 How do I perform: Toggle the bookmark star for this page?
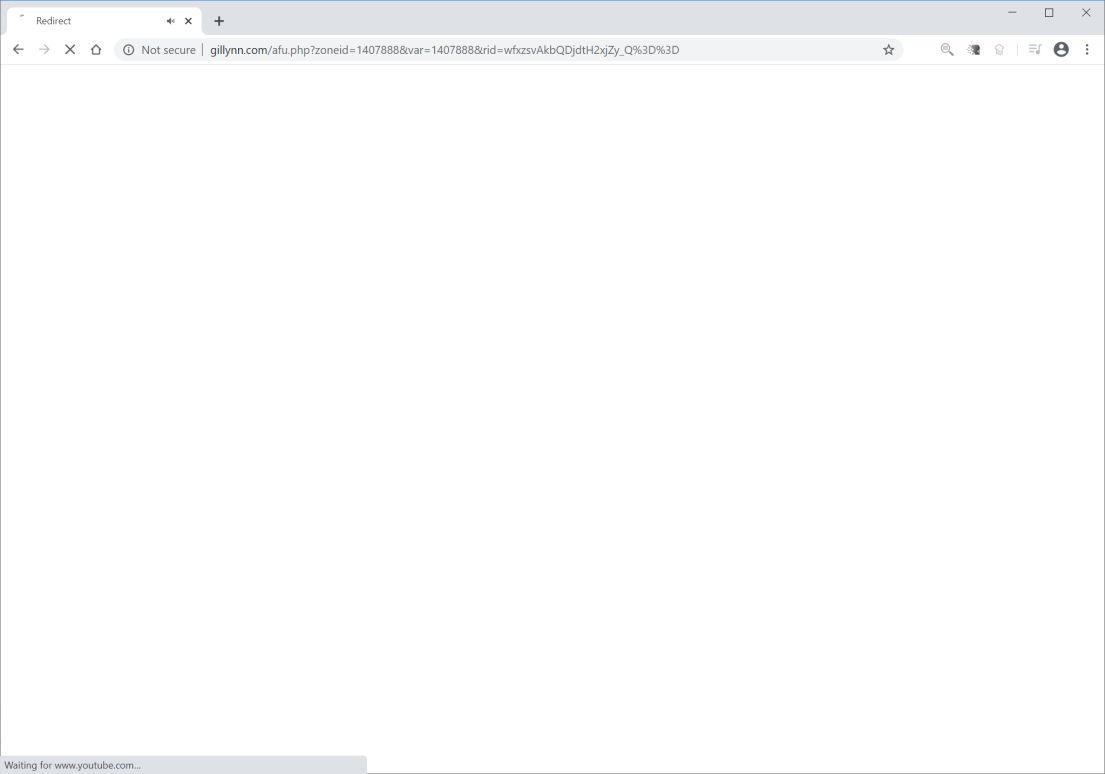(888, 49)
